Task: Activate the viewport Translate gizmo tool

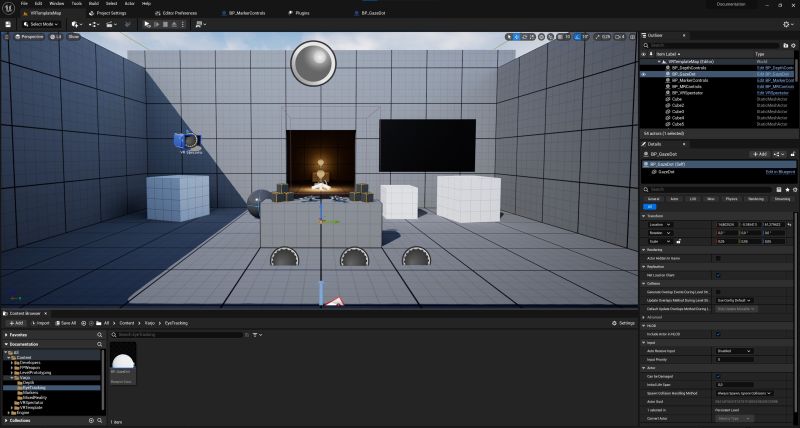Action: (516, 37)
